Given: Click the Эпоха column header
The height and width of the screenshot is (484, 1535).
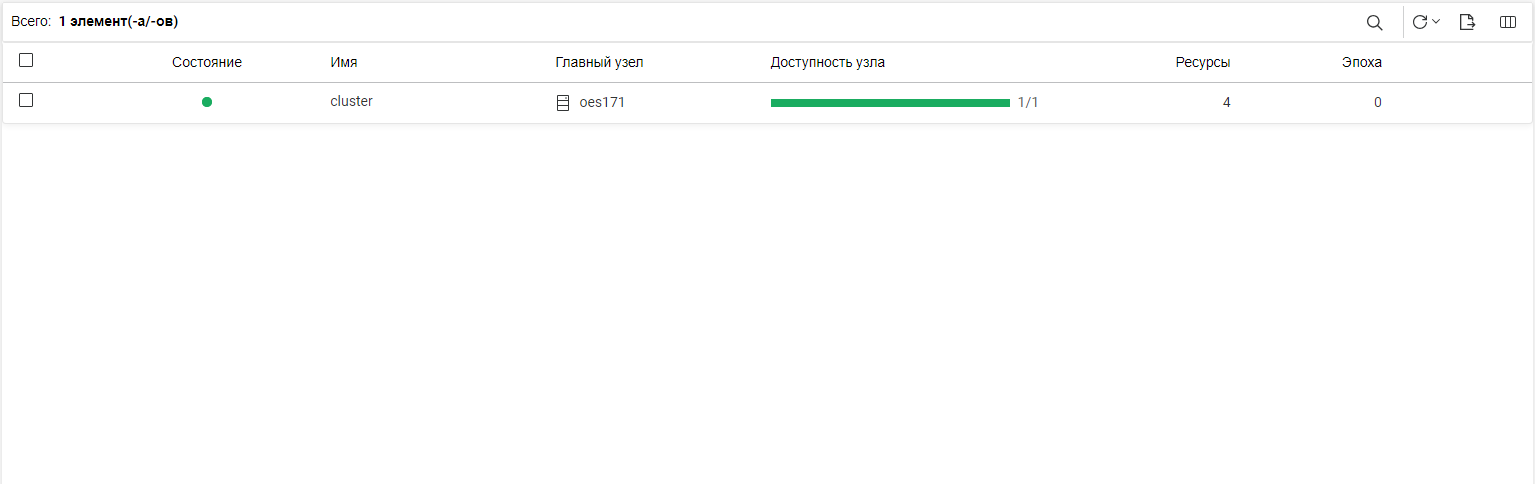Looking at the screenshot, I should click(1362, 62).
